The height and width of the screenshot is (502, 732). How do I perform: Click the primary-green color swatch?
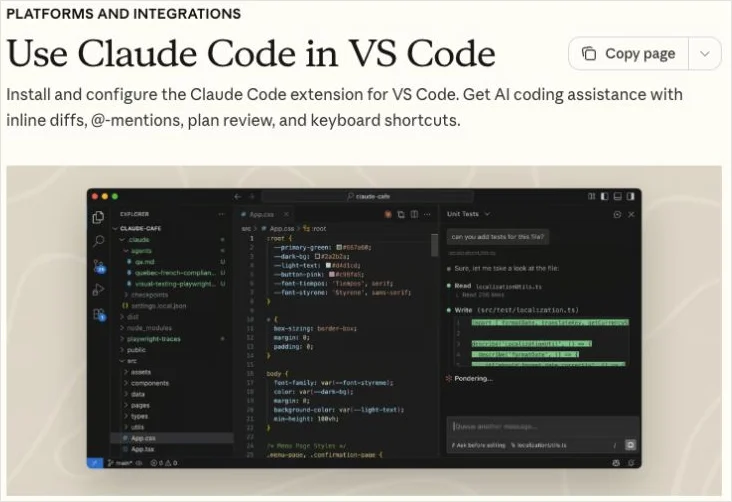point(339,247)
